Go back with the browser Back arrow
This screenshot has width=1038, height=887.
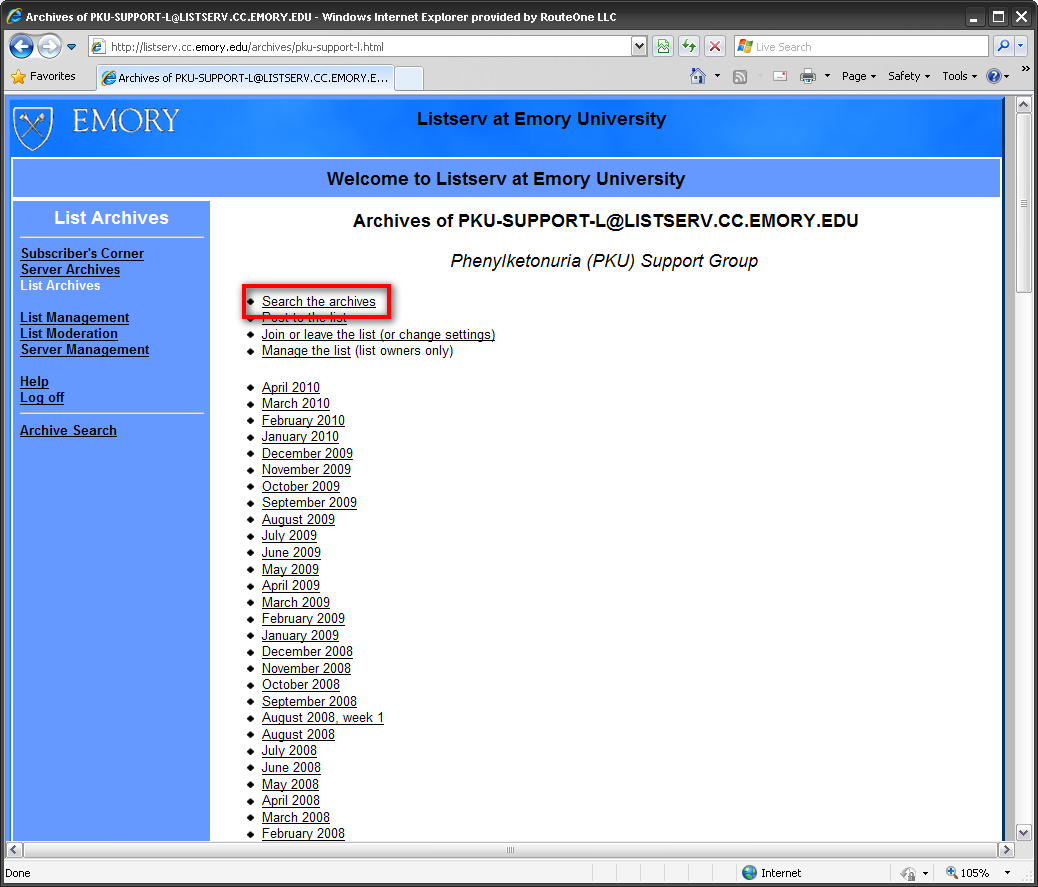tap(21, 46)
